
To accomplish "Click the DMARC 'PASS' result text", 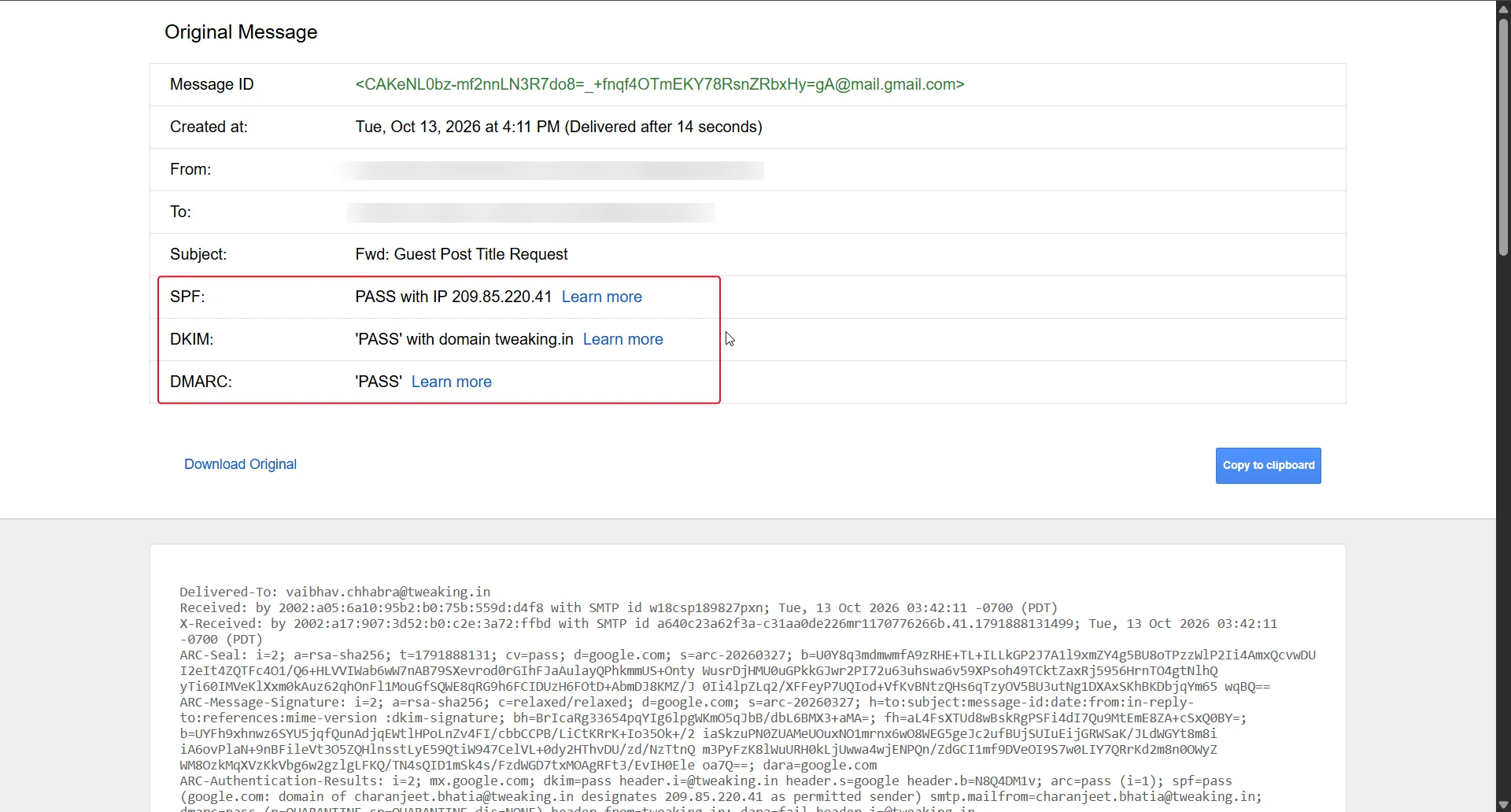I will pos(379,382).
